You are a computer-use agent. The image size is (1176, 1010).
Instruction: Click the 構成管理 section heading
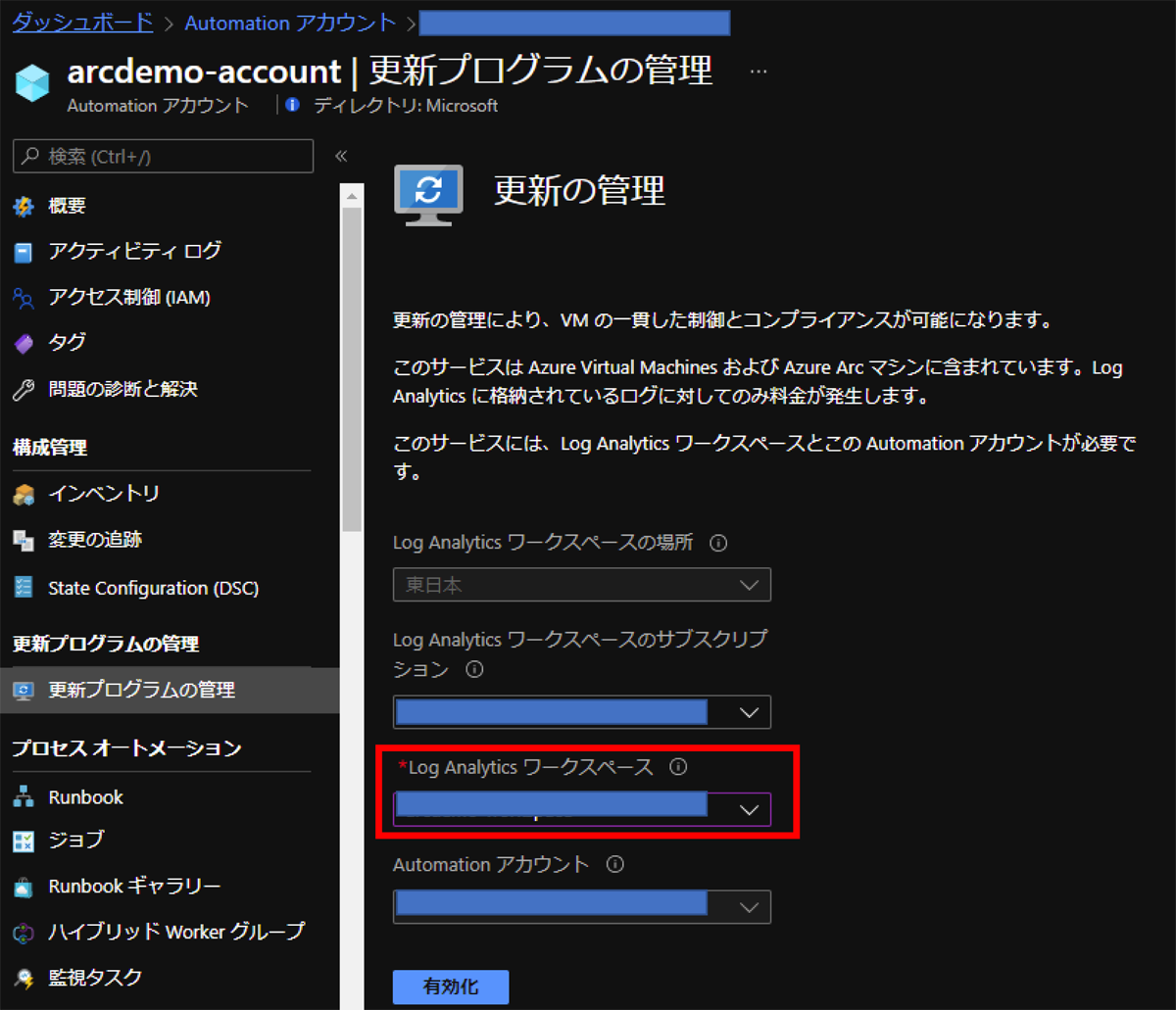pos(50,449)
